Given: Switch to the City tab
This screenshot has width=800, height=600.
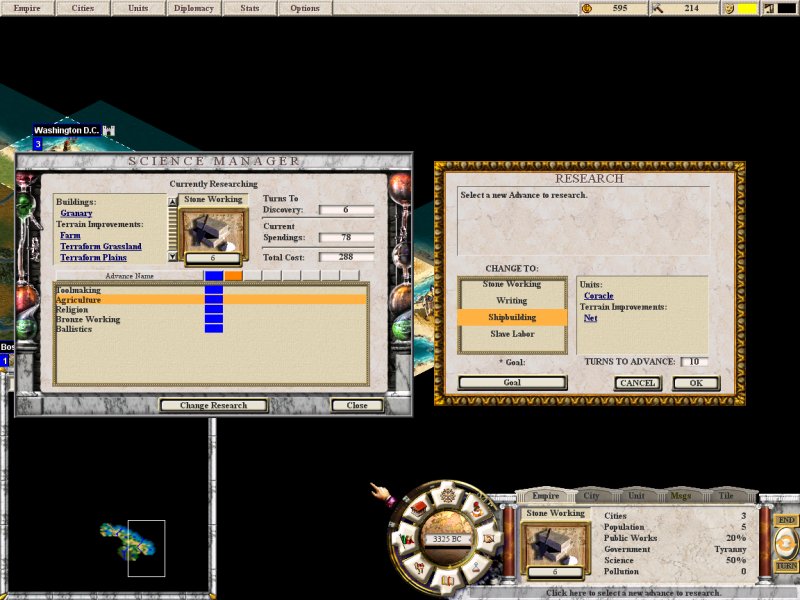Looking at the screenshot, I should 591,495.
